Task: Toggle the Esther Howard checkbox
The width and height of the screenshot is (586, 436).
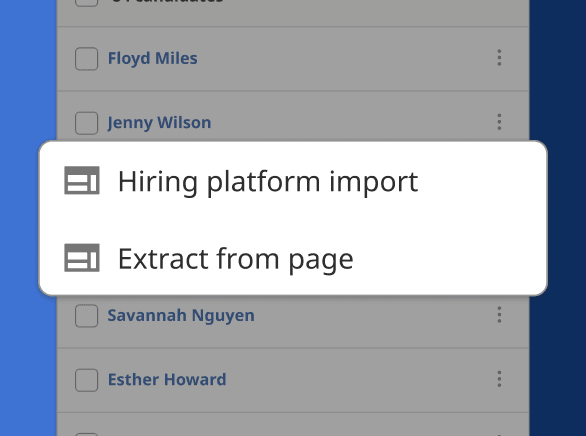Action: (86, 380)
